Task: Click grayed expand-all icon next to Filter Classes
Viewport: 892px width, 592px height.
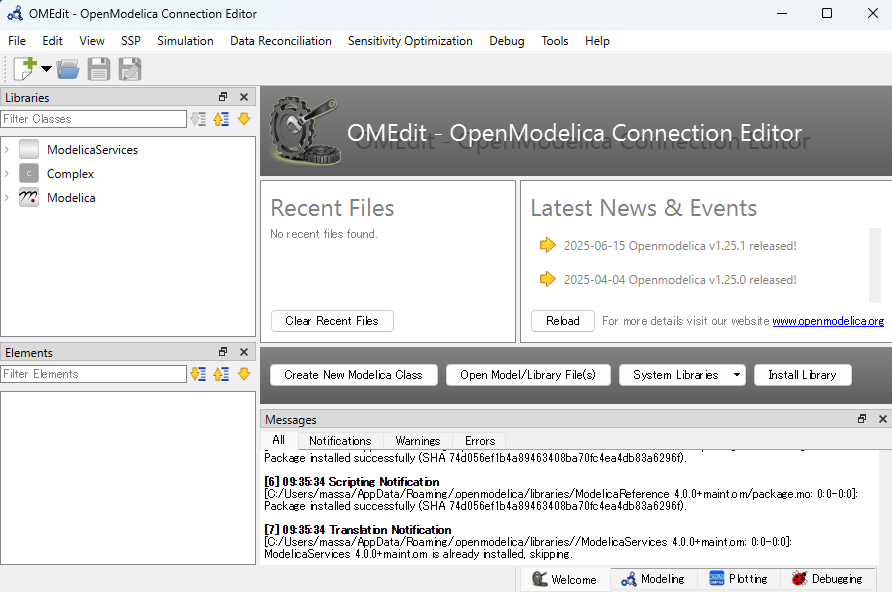Action: point(199,119)
